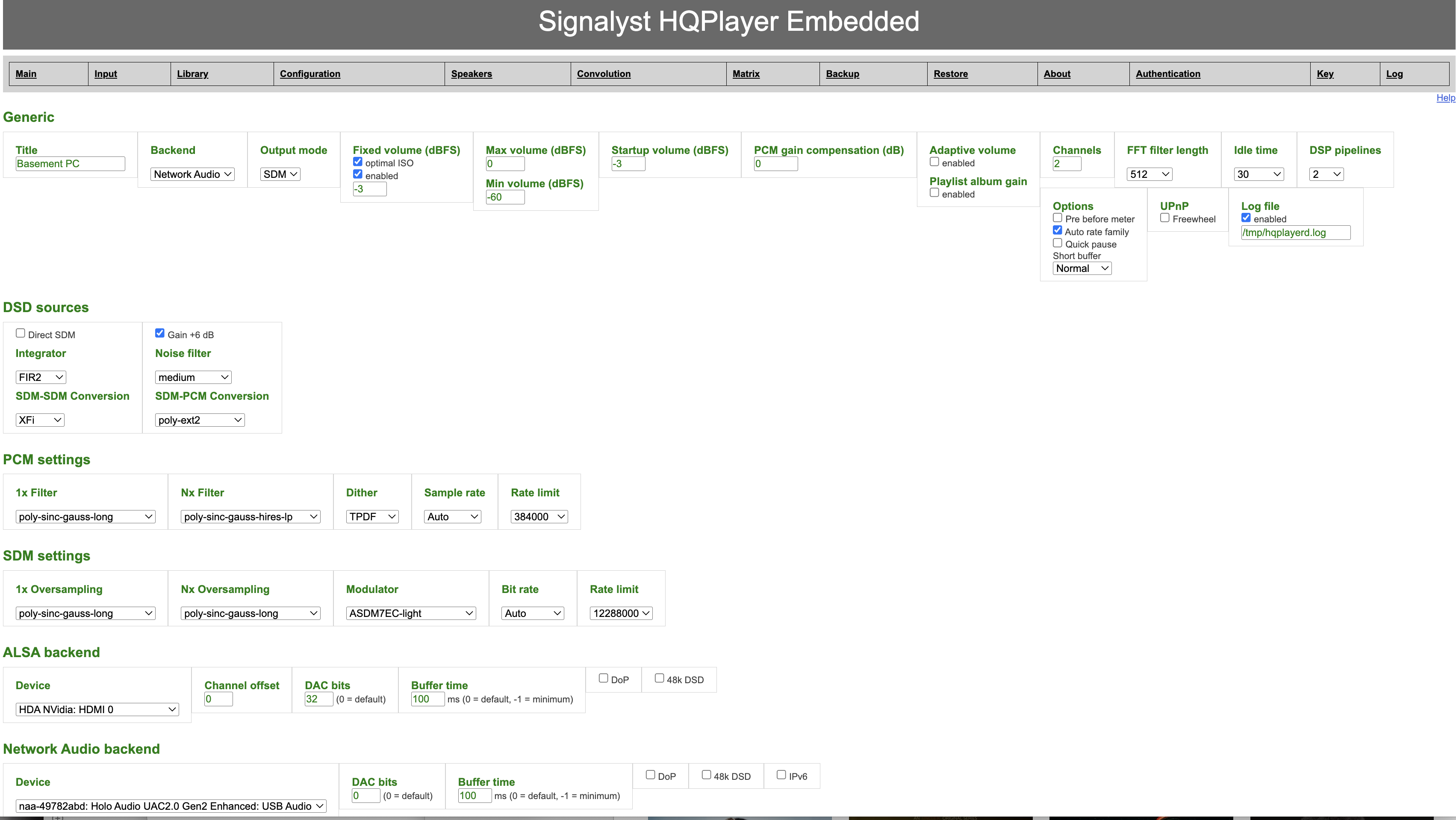Open the Configuration page
The width and height of the screenshot is (1456, 820).
click(x=310, y=74)
